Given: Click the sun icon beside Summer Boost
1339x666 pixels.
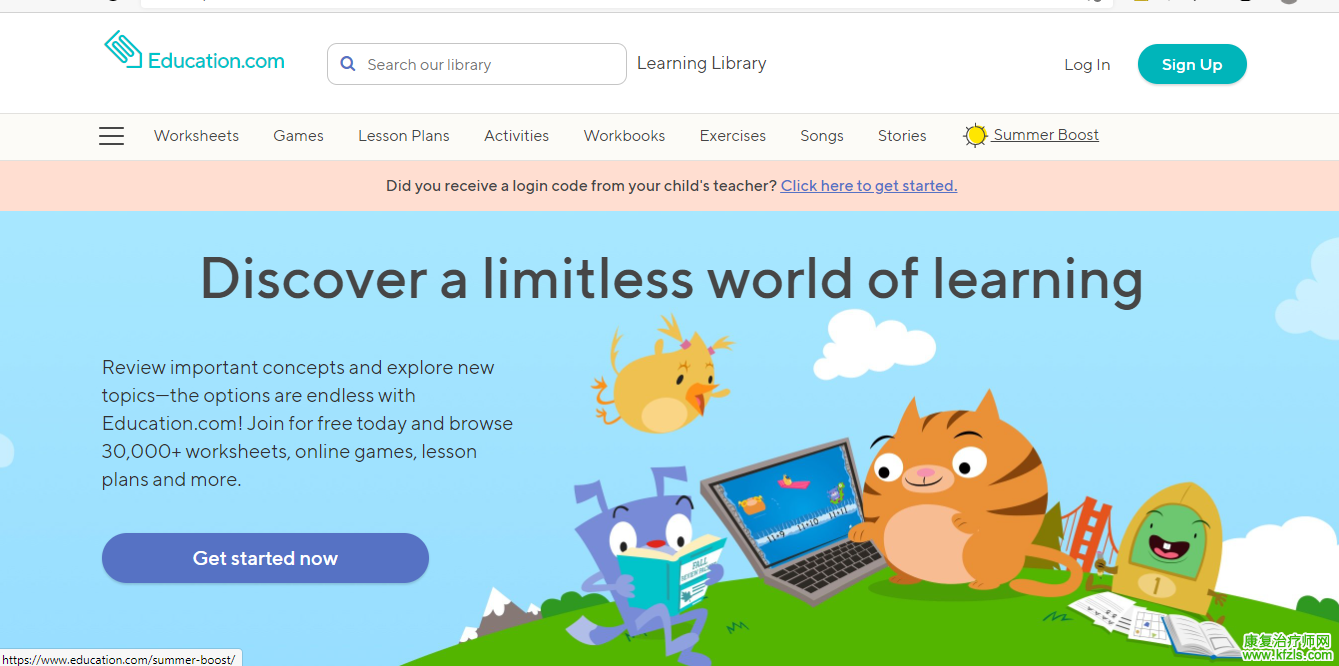Looking at the screenshot, I should point(975,135).
